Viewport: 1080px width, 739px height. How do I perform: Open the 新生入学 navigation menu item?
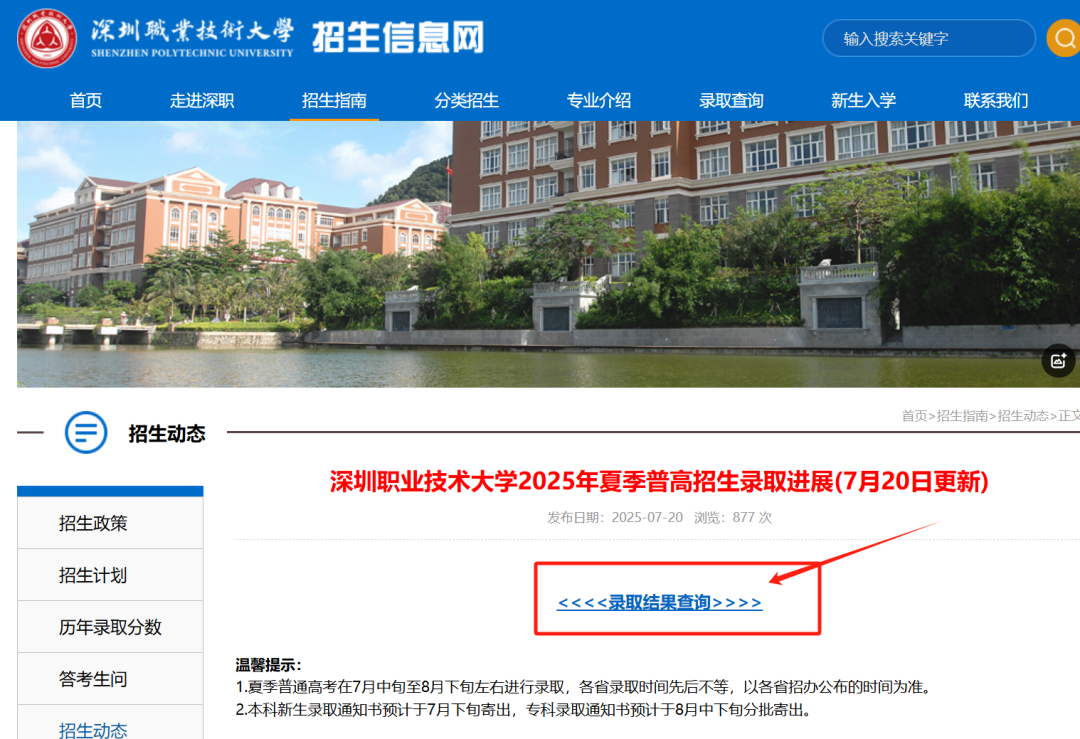863,101
